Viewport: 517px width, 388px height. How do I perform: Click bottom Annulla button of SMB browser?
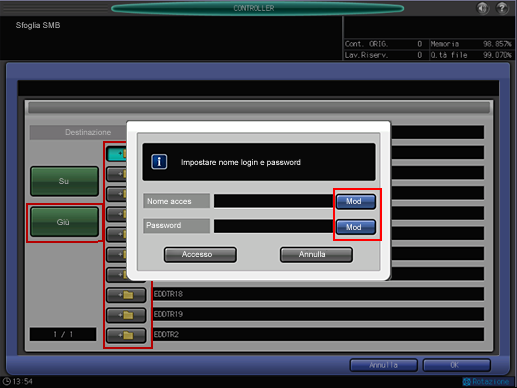pyautogui.click(x=383, y=365)
